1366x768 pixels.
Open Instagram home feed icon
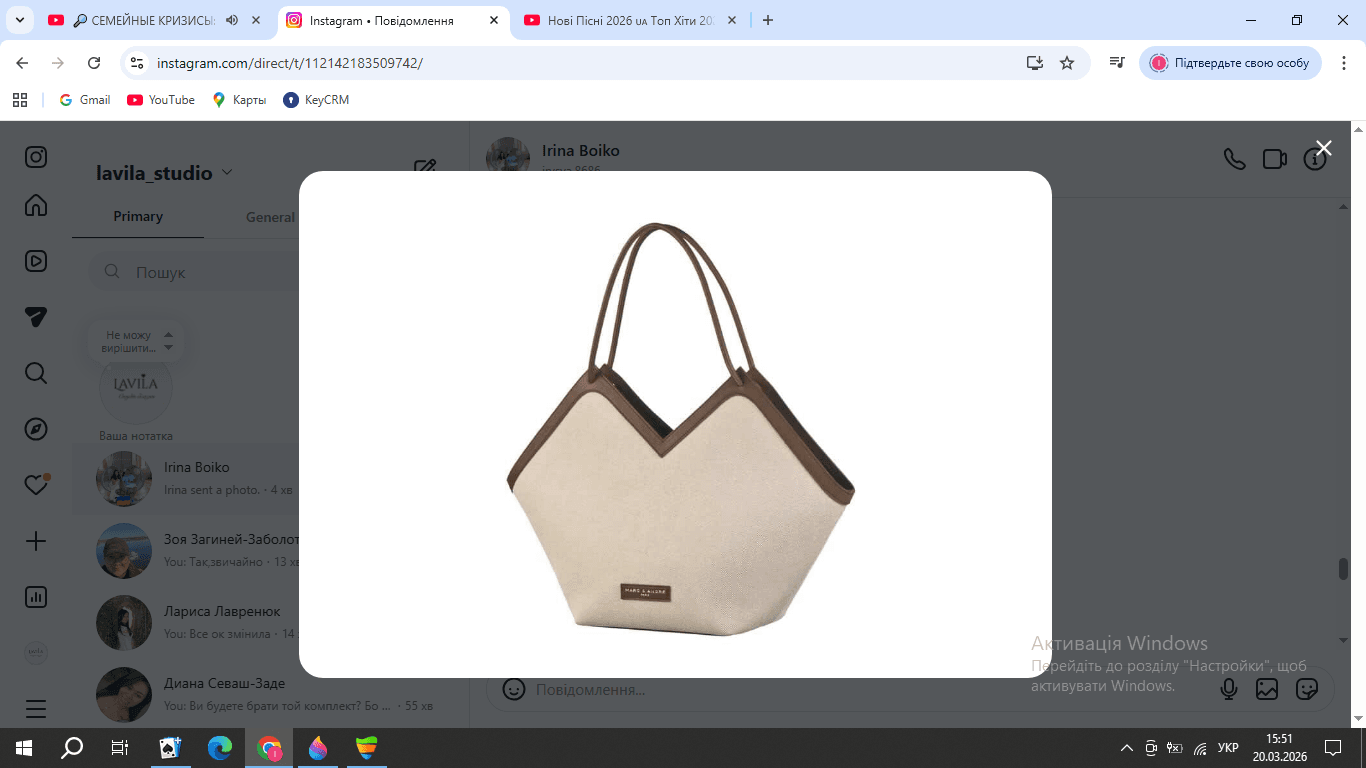36,205
